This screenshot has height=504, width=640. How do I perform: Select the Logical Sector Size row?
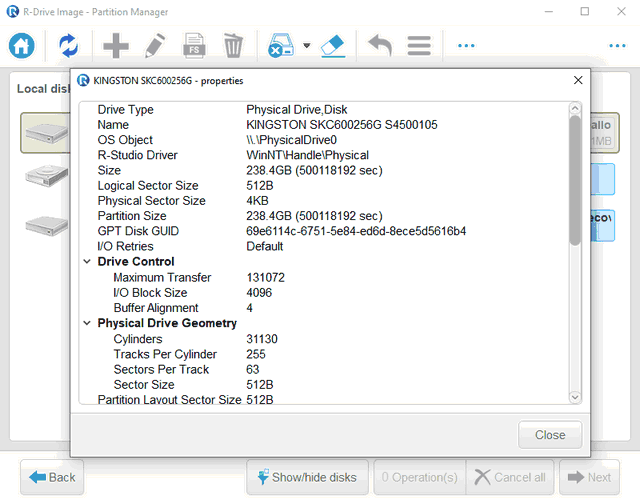324,185
